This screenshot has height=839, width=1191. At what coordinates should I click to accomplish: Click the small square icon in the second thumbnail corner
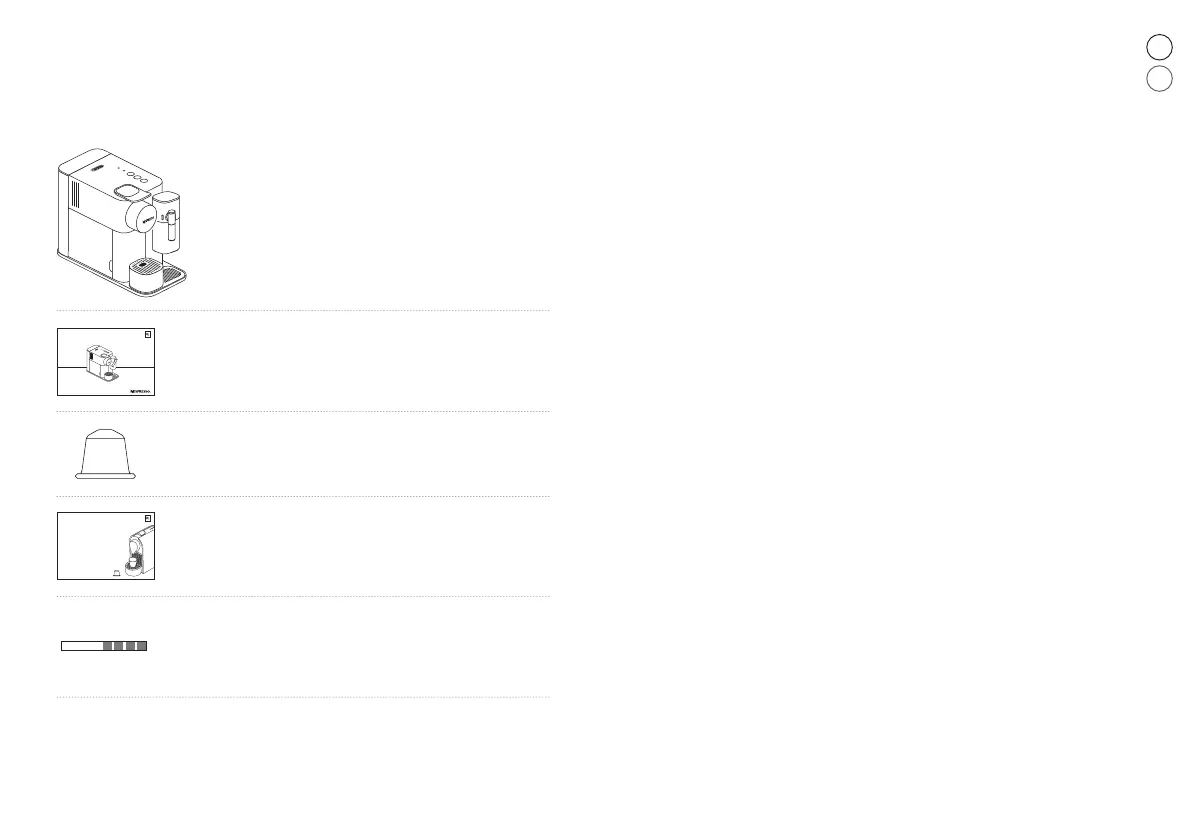[148, 519]
